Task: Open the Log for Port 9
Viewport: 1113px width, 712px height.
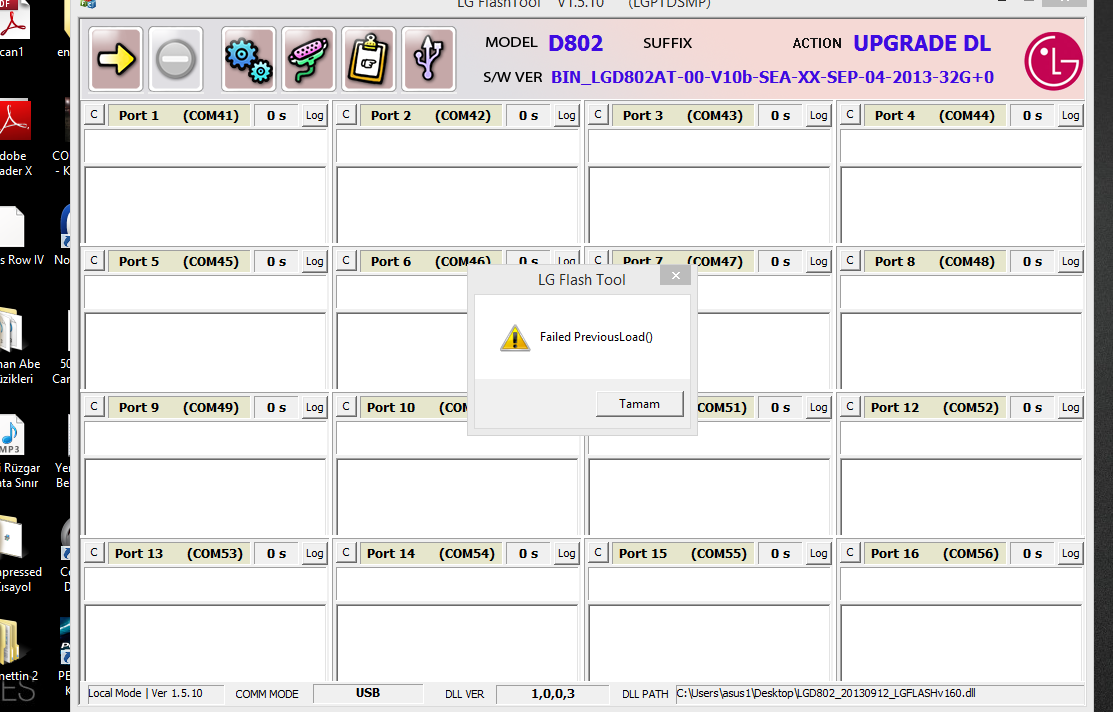Action: pyautogui.click(x=314, y=407)
